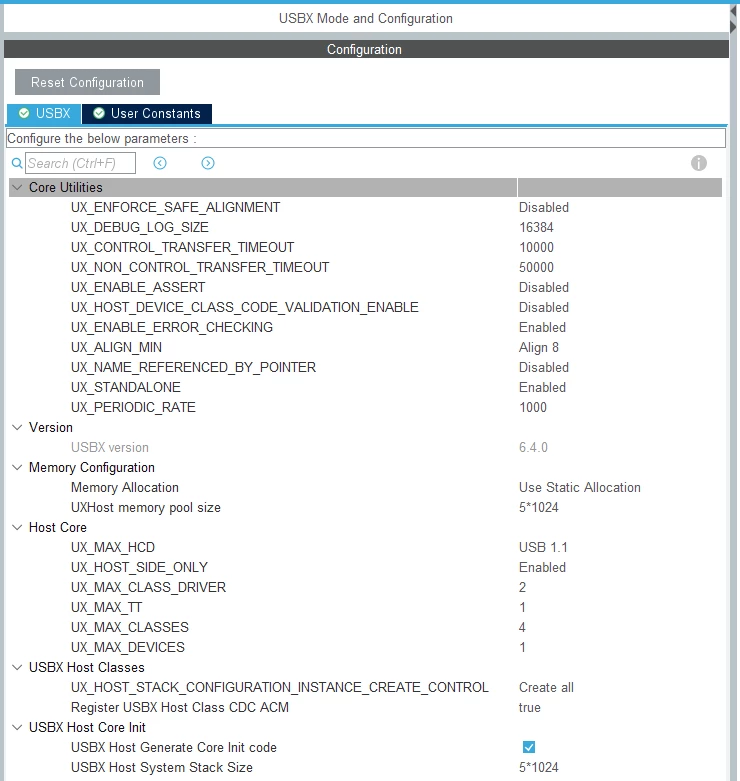Collapse the USBX Host Classes section
The height and width of the screenshot is (781, 740).
click(x=17, y=667)
